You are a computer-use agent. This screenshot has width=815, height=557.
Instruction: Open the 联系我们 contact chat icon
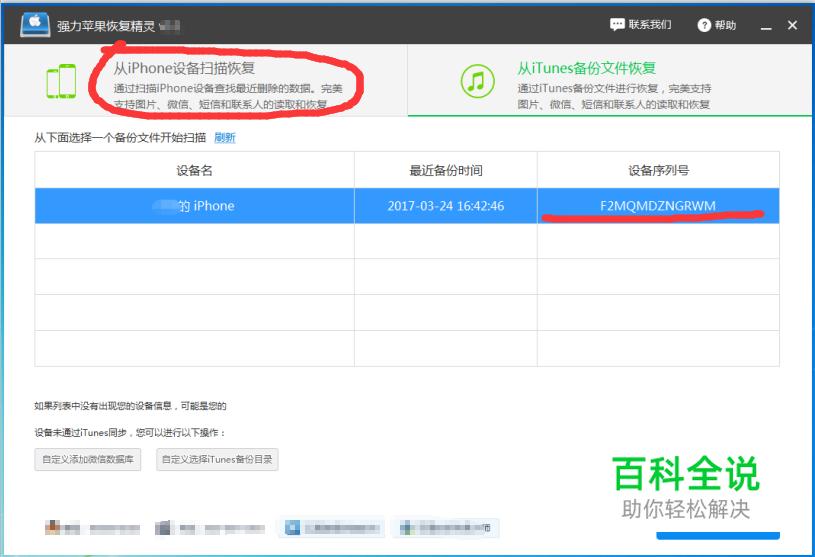617,24
